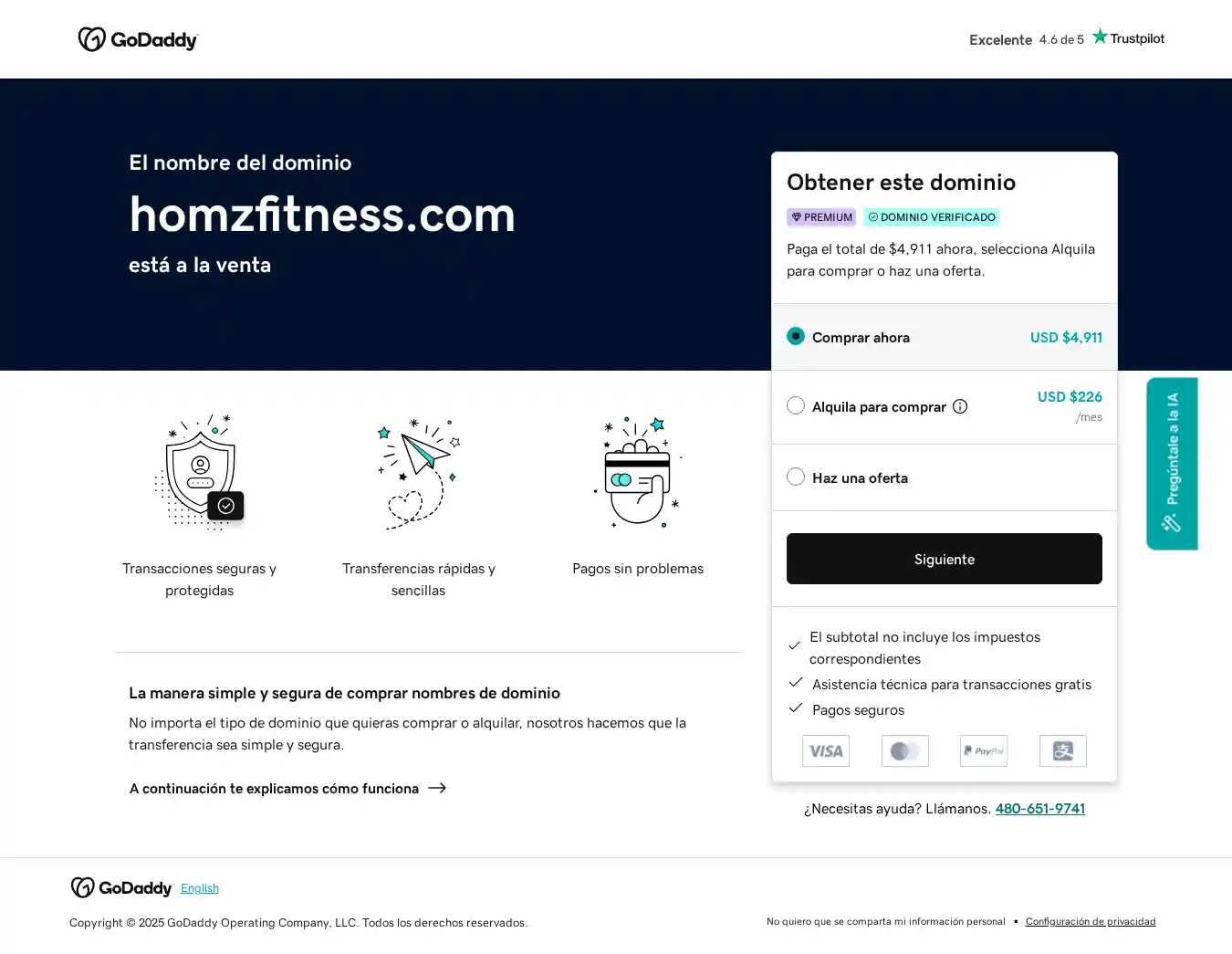Image resolution: width=1232 pixels, height=954 pixels.
Task: Call the 480-651-9741 help number link
Action: (x=1039, y=809)
